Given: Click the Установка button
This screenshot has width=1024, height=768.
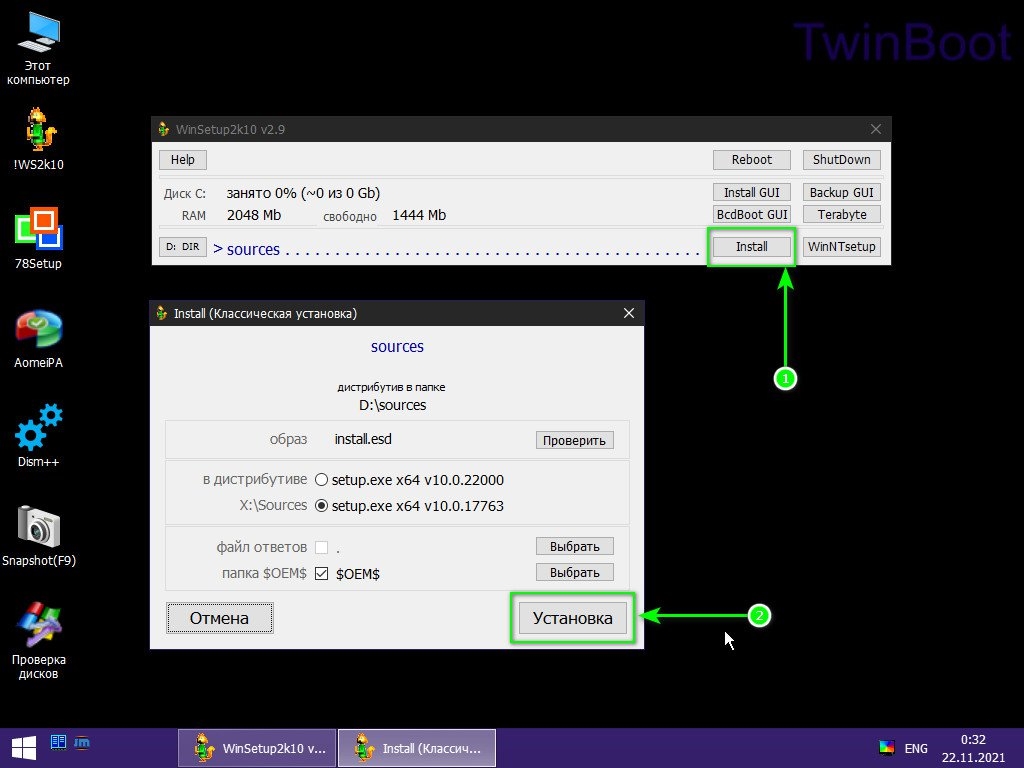Looking at the screenshot, I should (573, 618).
